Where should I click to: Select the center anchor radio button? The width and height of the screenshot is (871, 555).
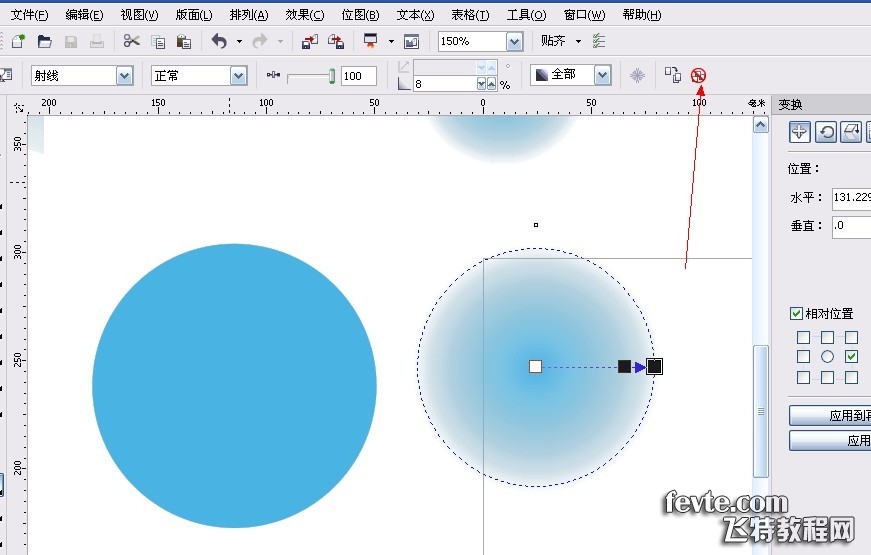(827, 357)
